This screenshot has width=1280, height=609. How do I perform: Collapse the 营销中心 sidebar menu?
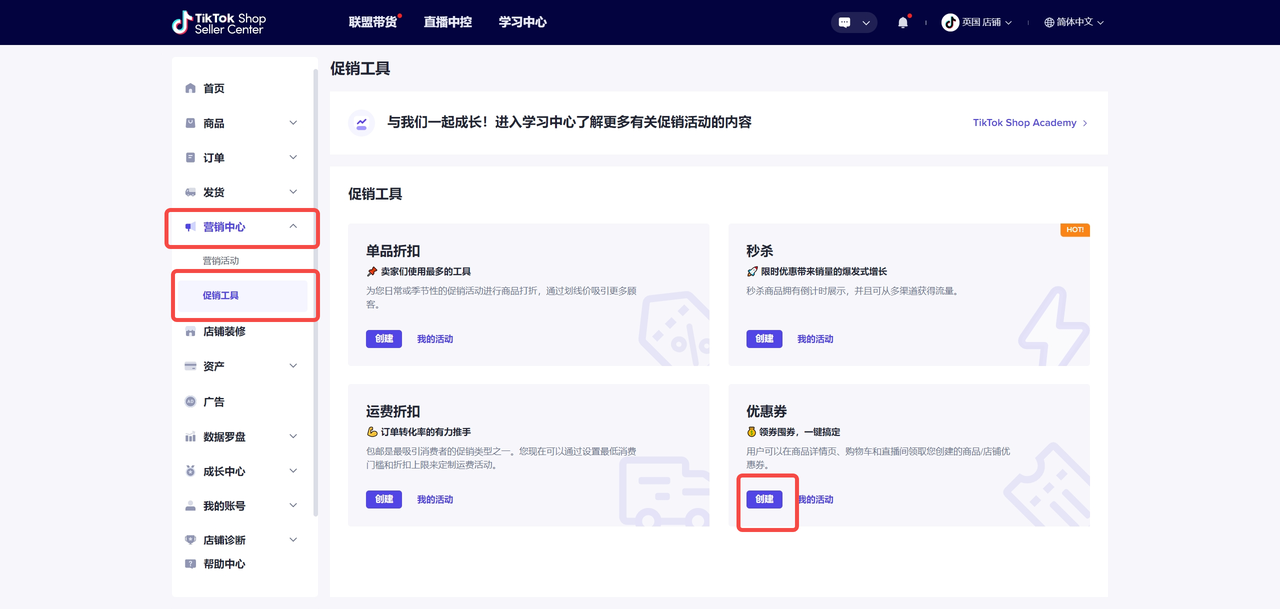[x=293, y=227]
